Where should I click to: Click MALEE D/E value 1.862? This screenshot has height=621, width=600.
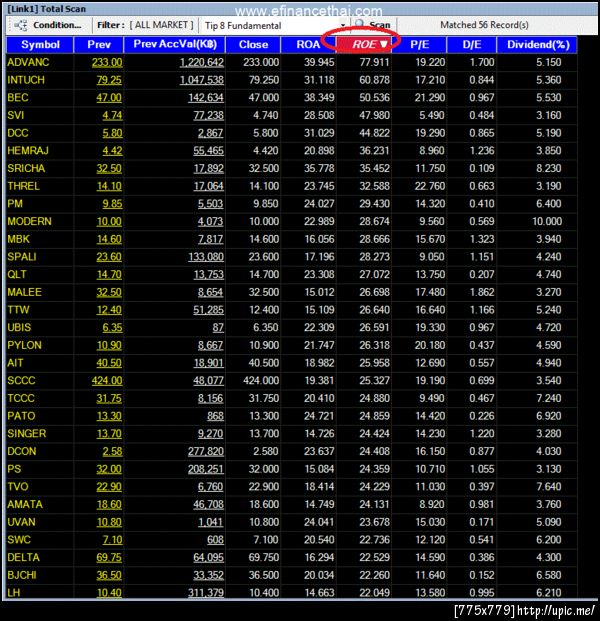[x=482, y=292]
